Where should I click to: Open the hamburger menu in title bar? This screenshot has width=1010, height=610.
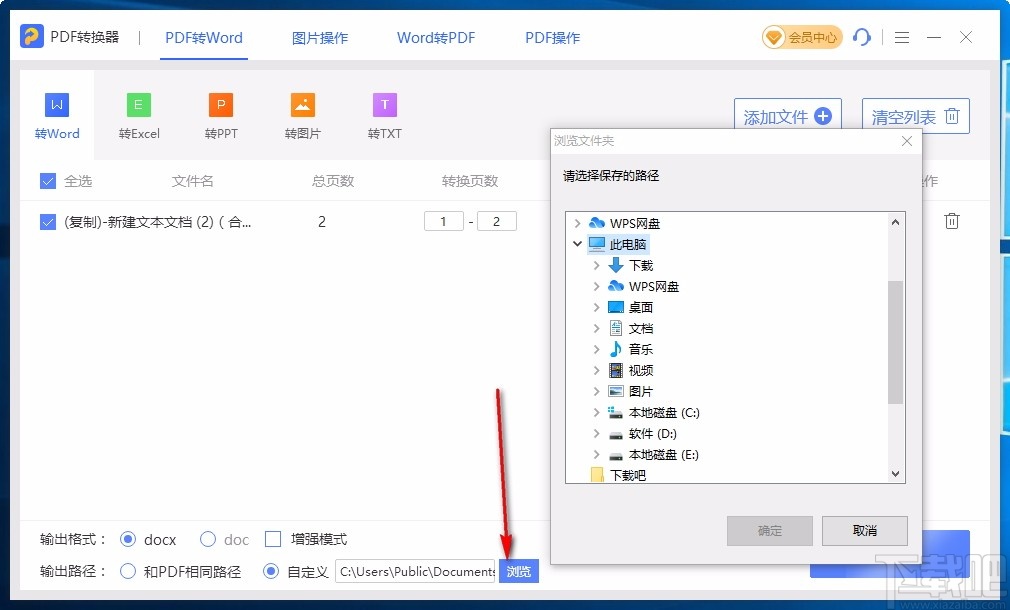[x=901, y=37]
